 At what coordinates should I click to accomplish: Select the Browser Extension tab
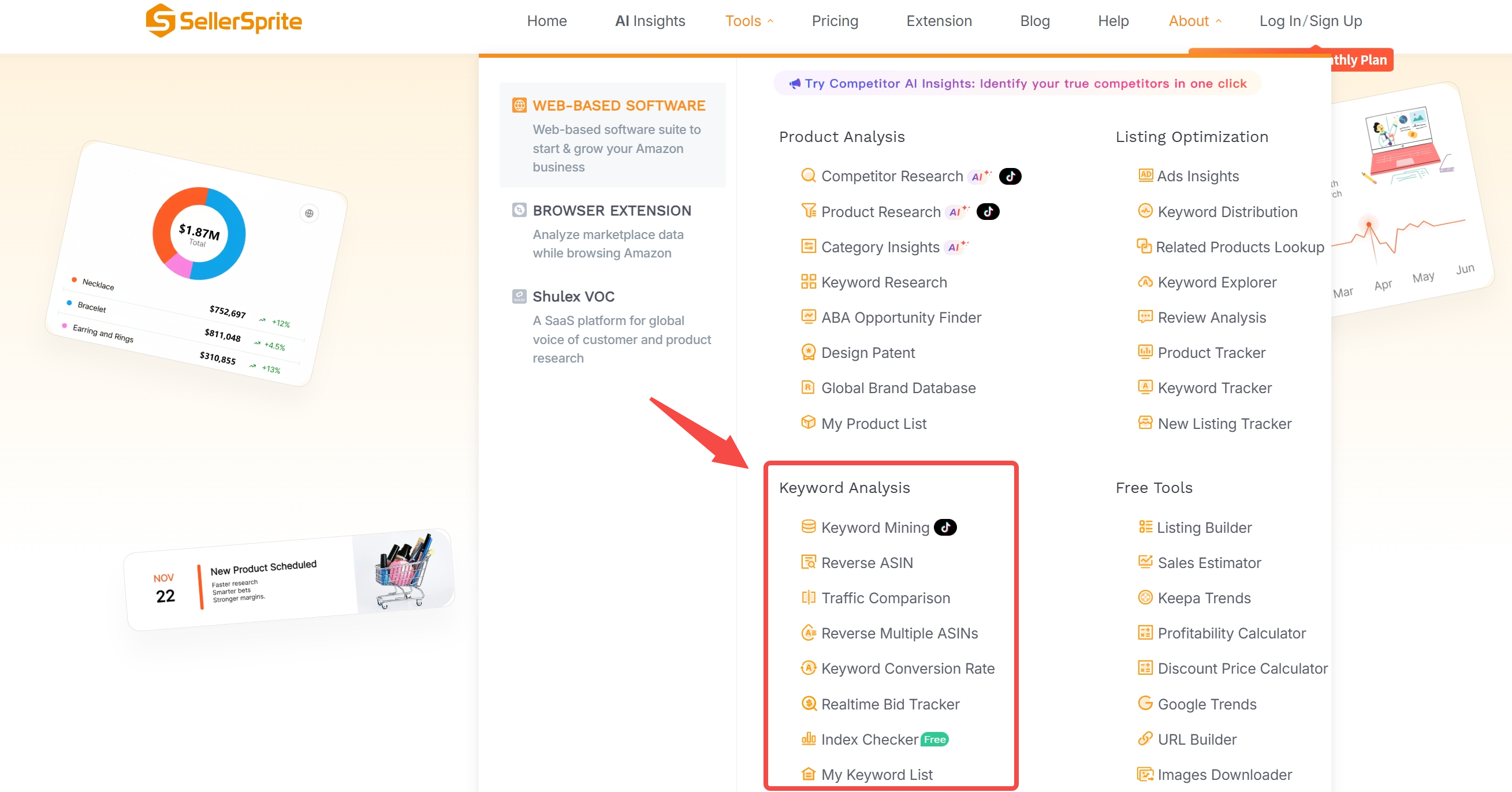coord(612,231)
